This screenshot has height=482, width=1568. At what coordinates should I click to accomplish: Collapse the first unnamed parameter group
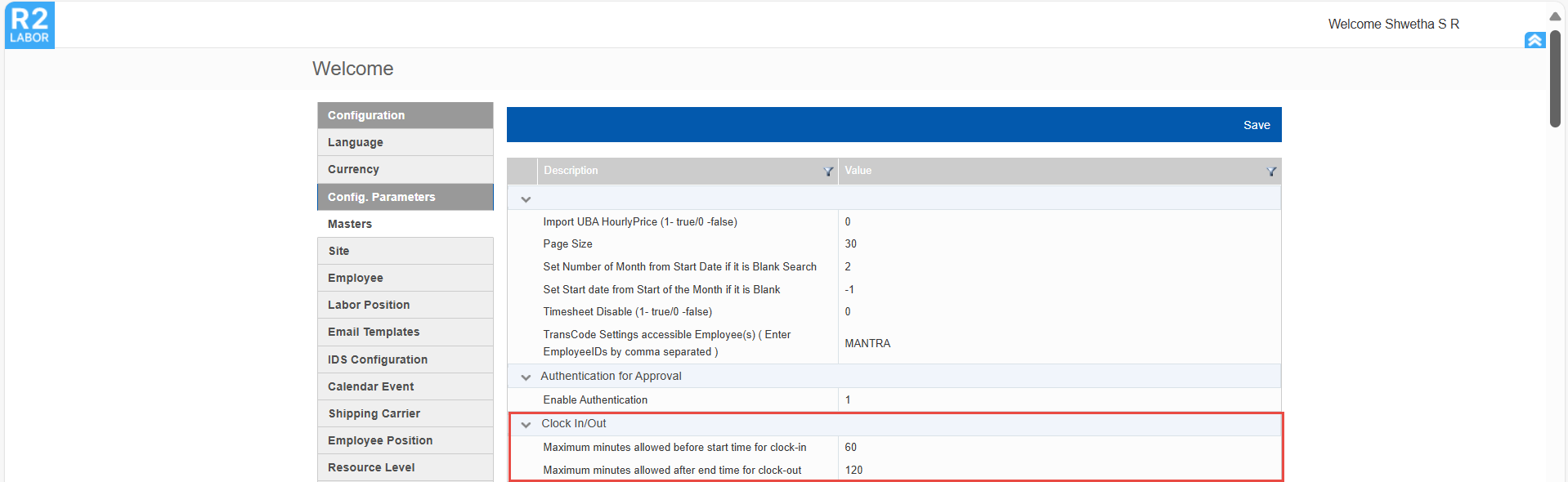(526, 199)
